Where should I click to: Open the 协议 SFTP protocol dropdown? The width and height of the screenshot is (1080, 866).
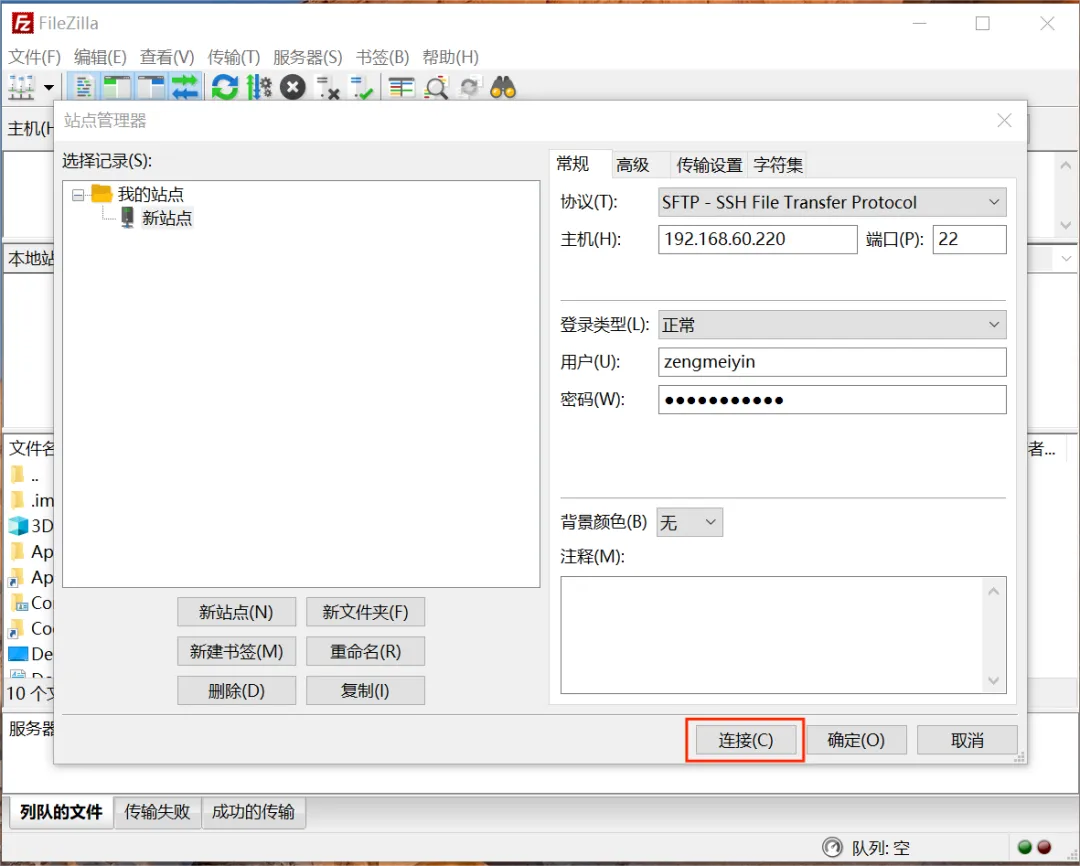pyautogui.click(x=832, y=203)
